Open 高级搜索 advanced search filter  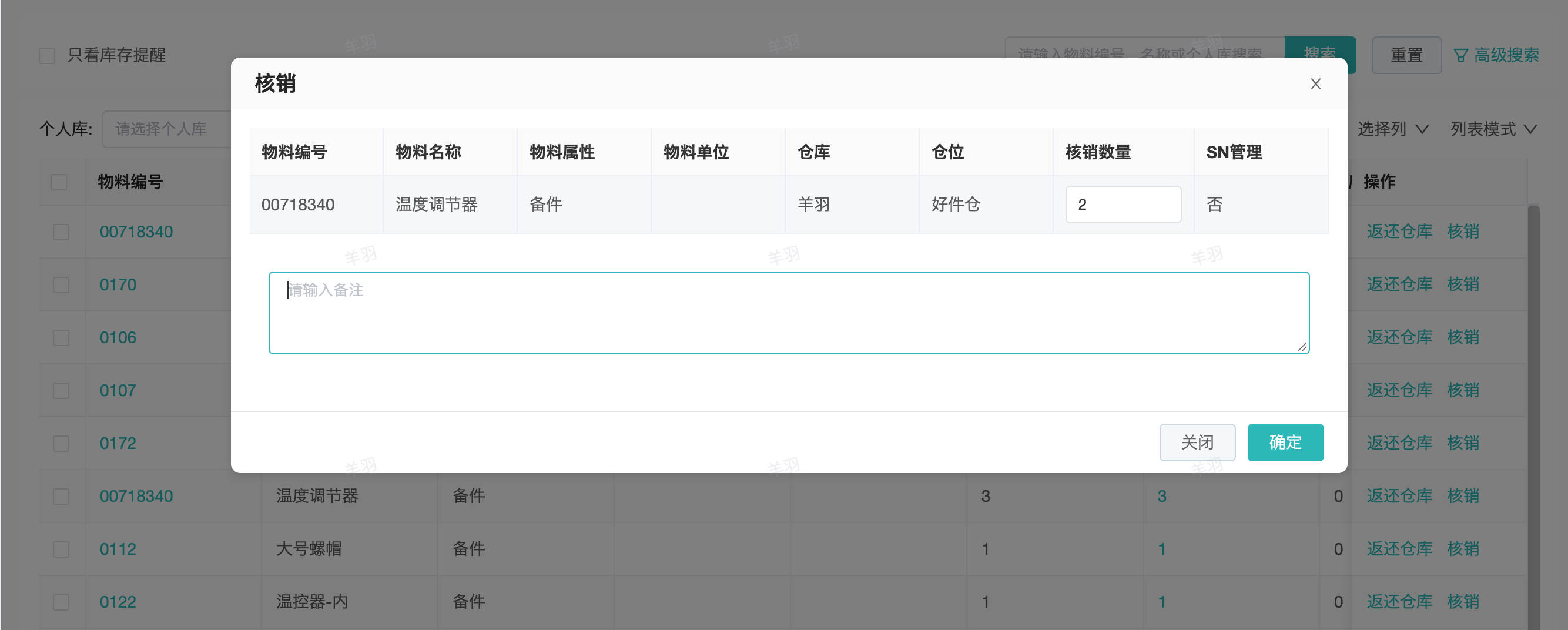[x=1496, y=55]
